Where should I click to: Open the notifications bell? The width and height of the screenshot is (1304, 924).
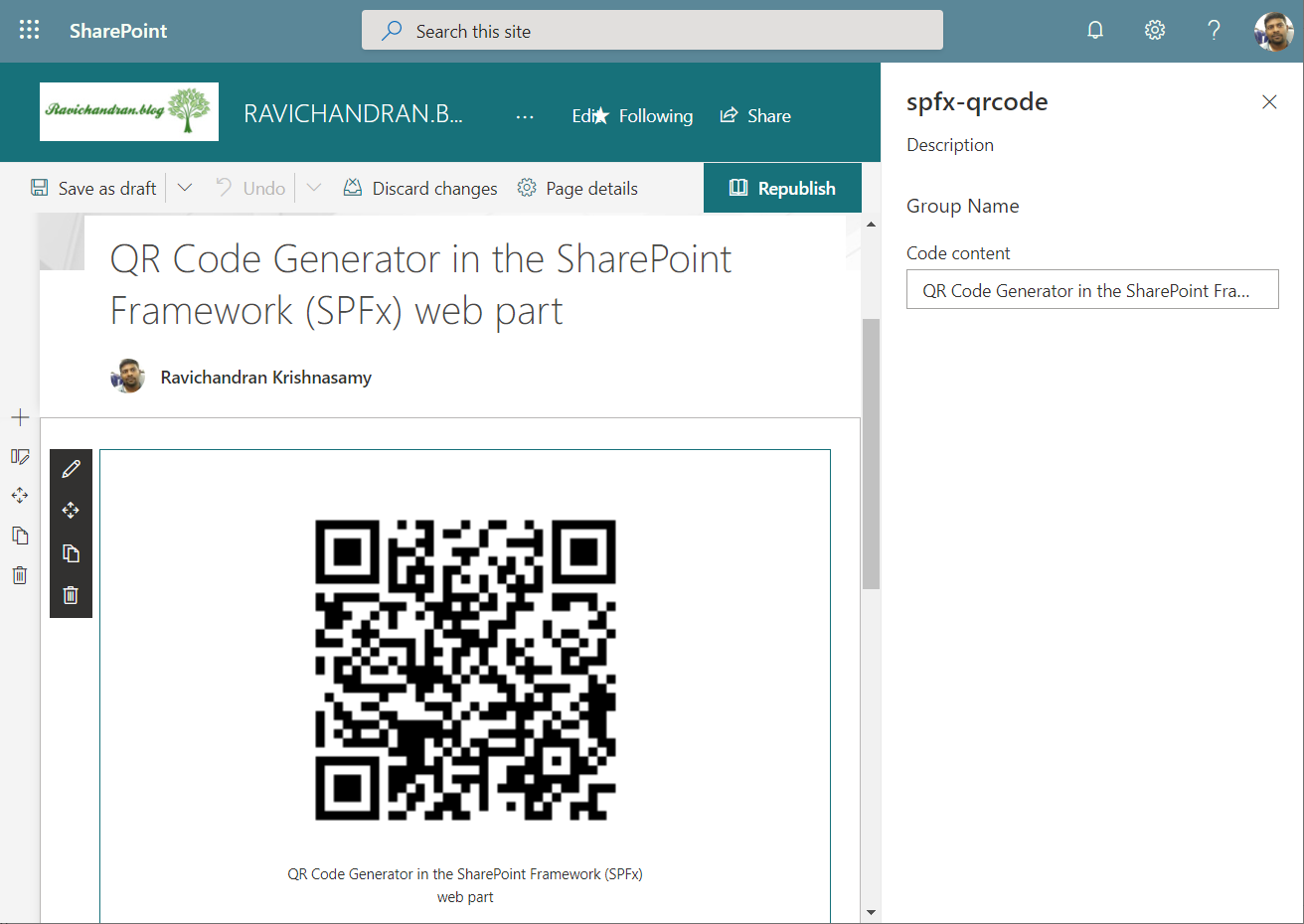1095,31
